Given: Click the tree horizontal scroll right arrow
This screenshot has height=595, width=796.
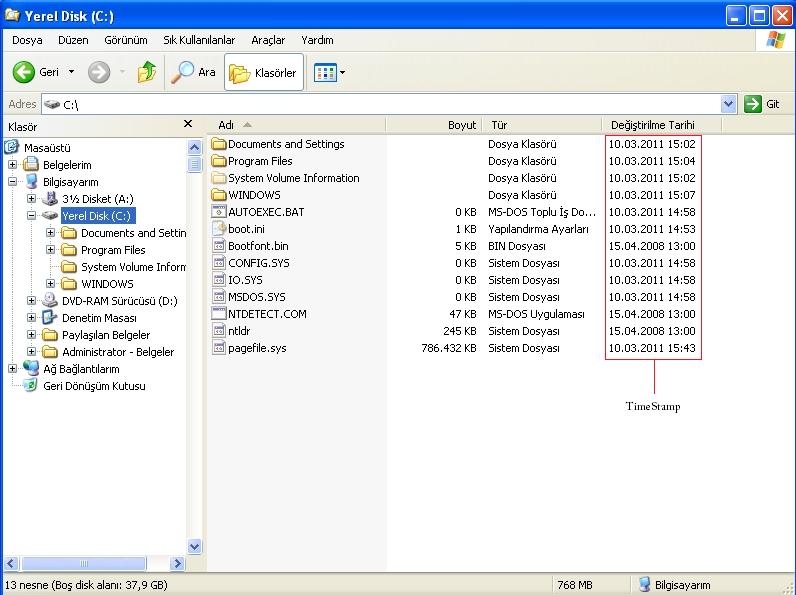Looking at the screenshot, I should tap(177, 564).
